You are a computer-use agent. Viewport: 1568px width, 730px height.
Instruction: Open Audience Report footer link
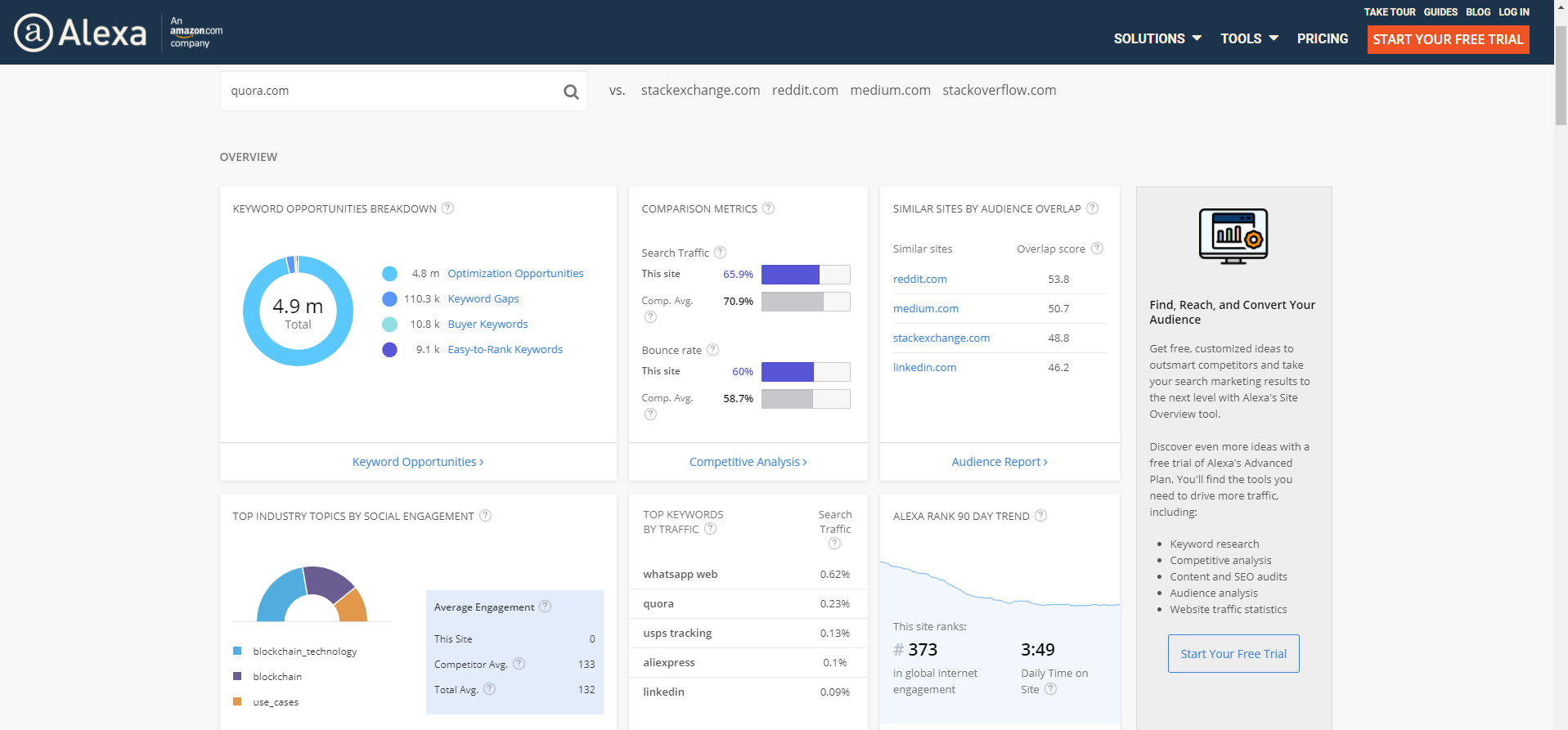tap(1000, 462)
